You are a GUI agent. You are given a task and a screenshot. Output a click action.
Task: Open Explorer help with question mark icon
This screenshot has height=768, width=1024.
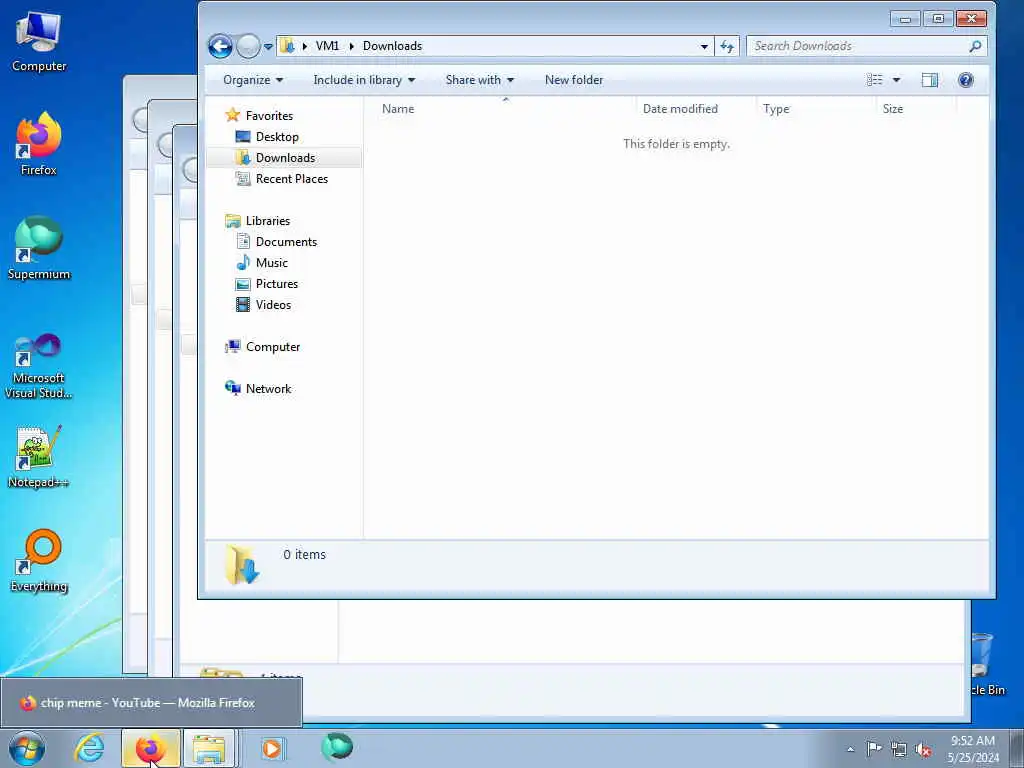(965, 80)
